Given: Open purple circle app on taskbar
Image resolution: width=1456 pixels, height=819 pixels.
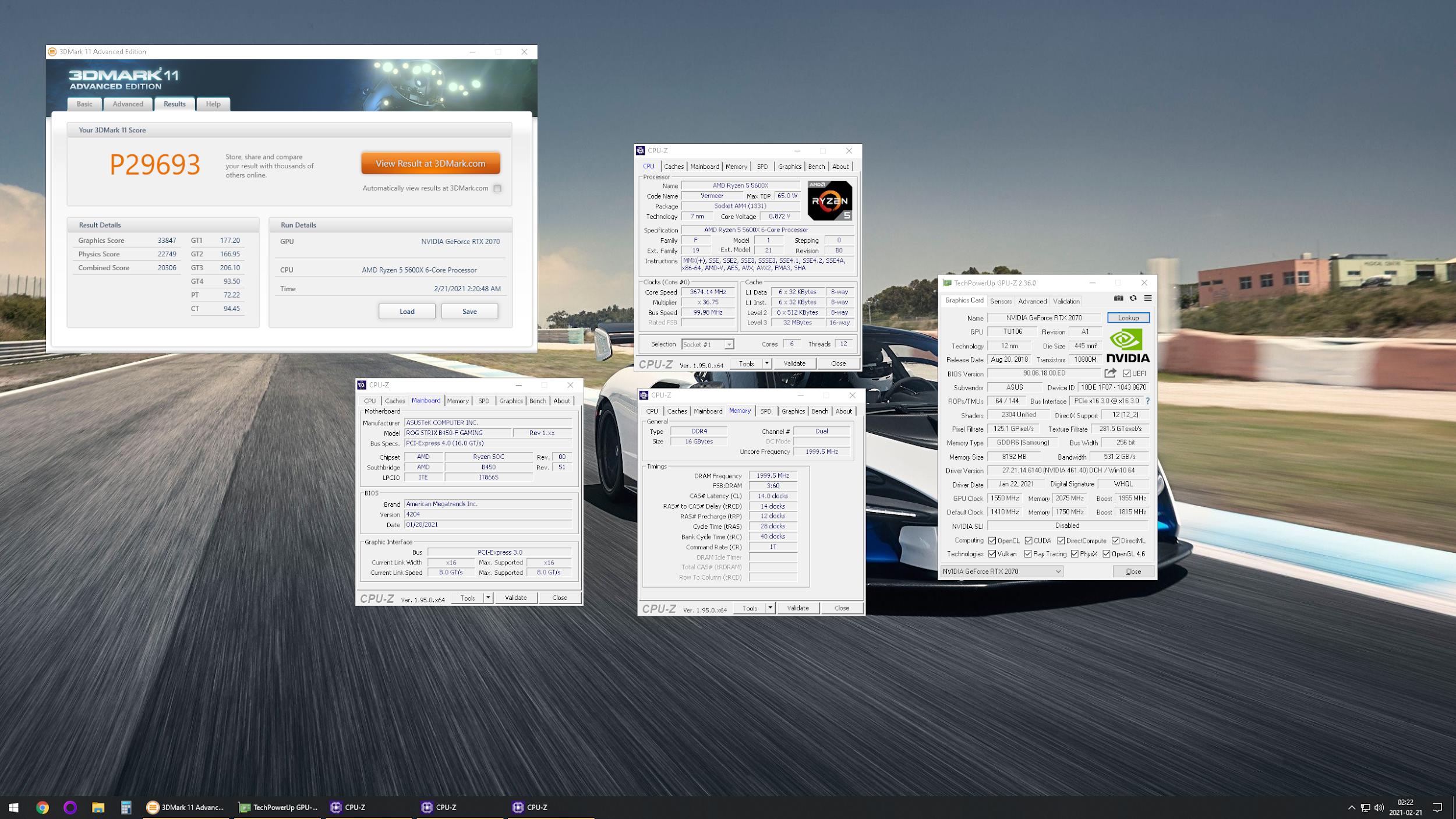Looking at the screenshot, I should click(70, 807).
